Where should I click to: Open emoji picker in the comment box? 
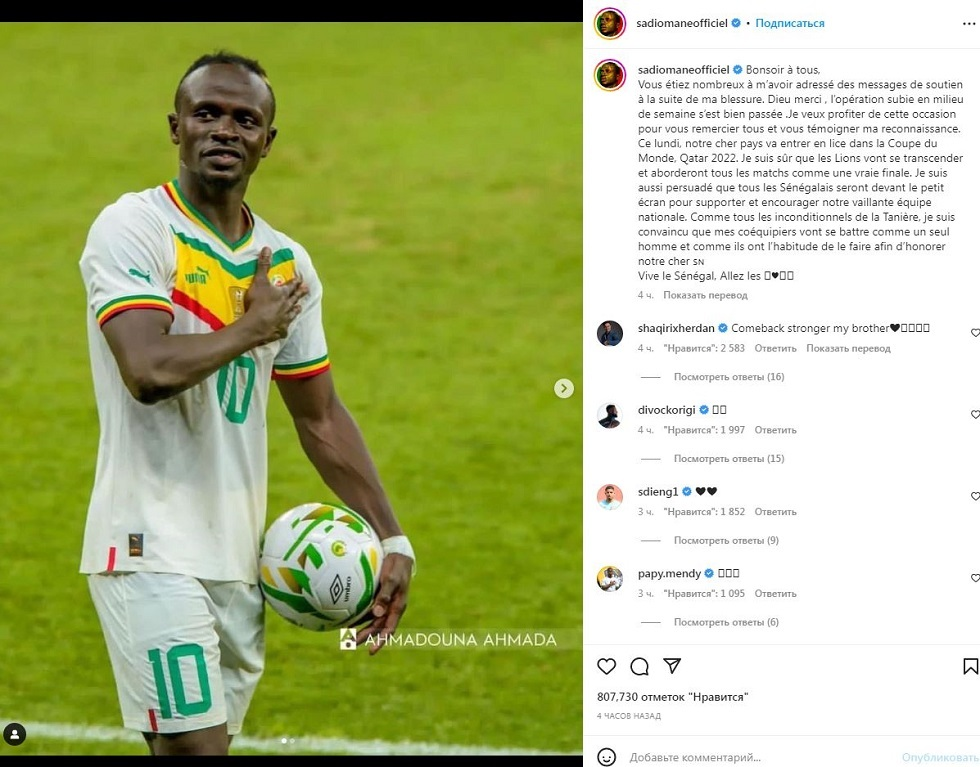tap(606, 757)
